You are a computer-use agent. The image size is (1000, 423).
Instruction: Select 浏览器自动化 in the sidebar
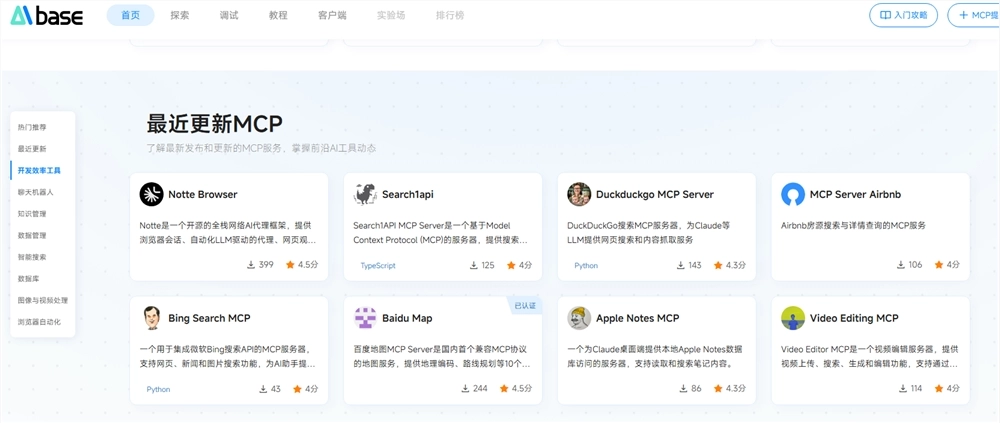(x=40, y=322)
